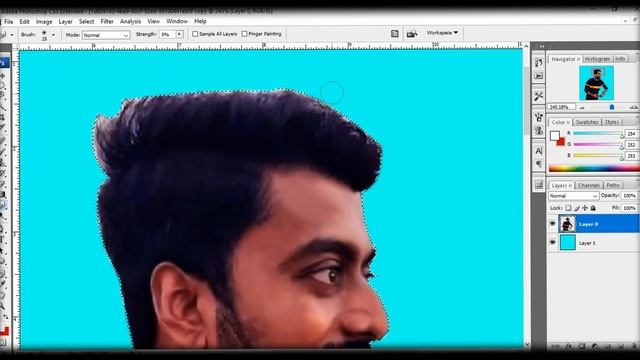This screenshot has height=360, width=640.
Task: Hide Layer 1 using its eye icon
Action: (553, 242)
